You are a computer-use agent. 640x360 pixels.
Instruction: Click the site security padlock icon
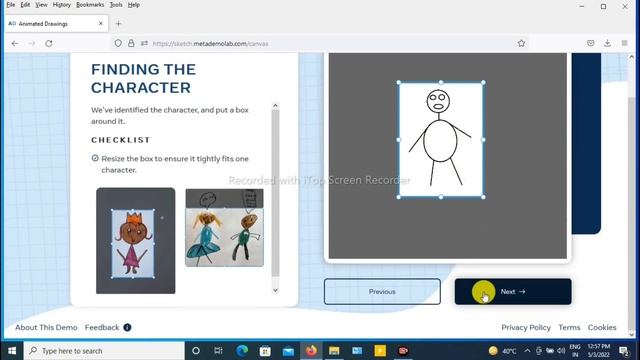tap(131, 43)
